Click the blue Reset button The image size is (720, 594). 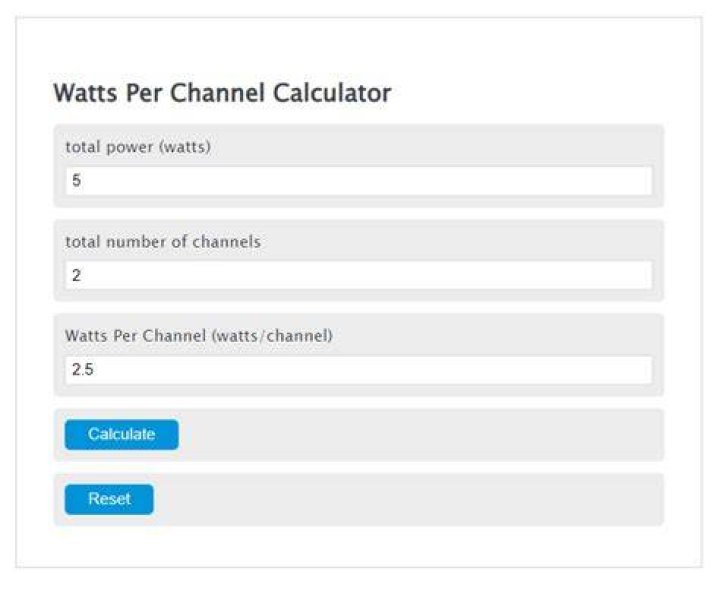[109, 499]
